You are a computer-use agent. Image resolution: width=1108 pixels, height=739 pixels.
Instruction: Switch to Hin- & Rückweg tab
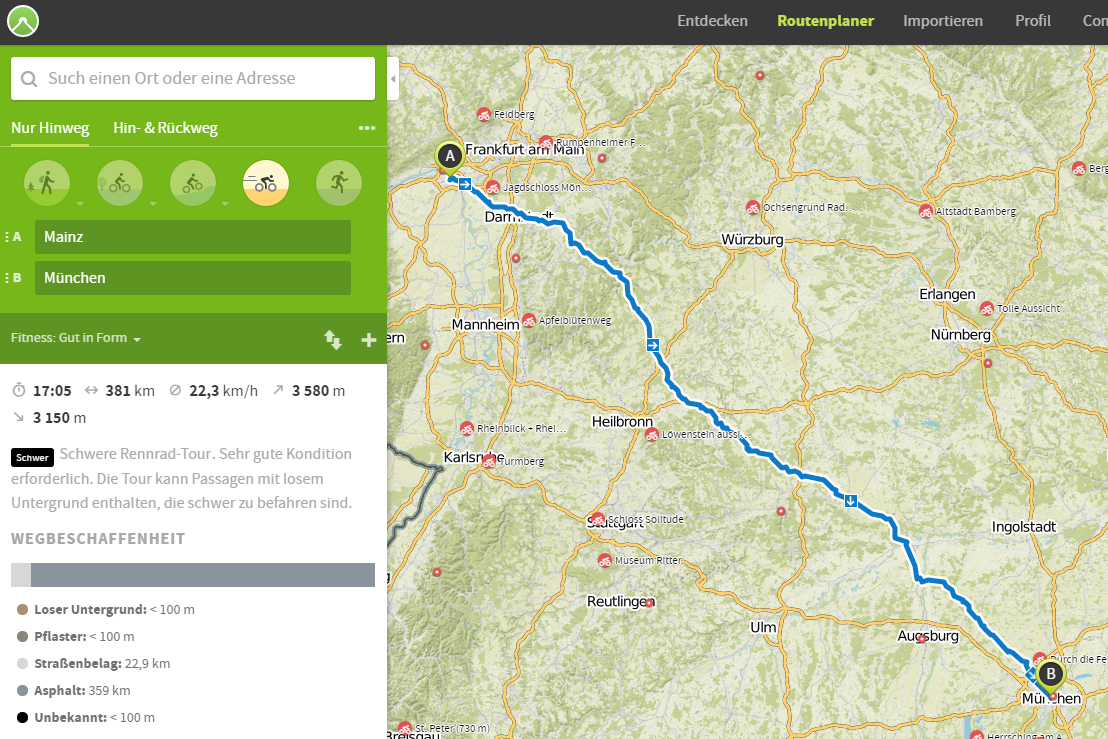tap(165, 128)
